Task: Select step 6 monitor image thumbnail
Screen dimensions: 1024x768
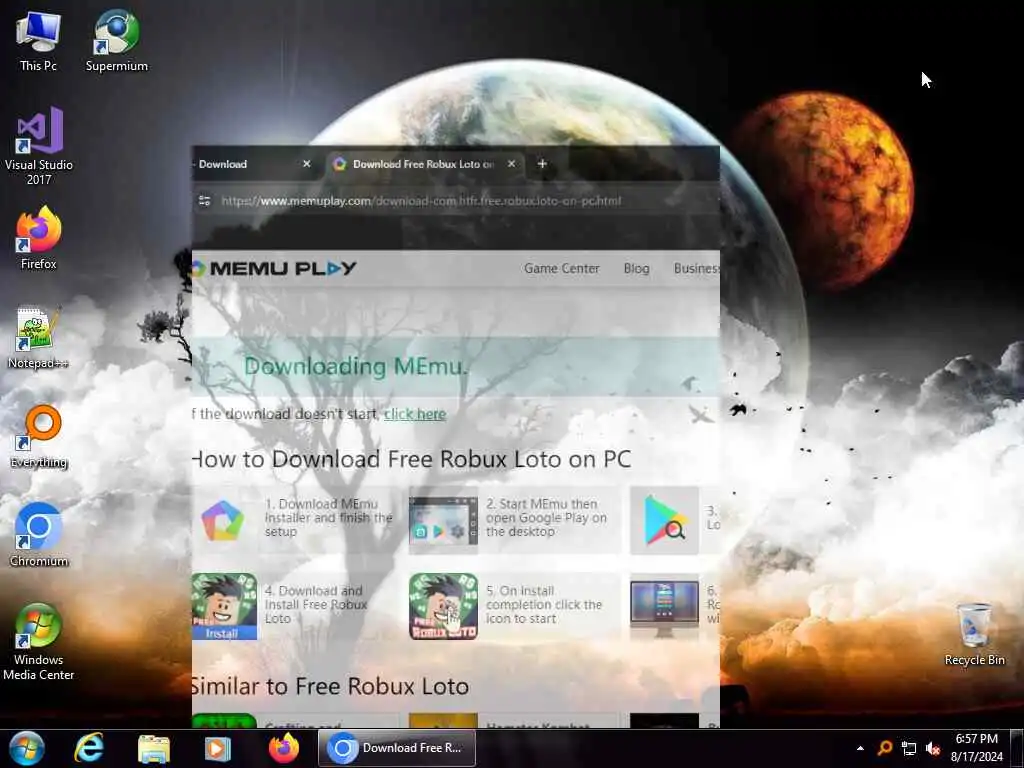Action: [664, 607]
